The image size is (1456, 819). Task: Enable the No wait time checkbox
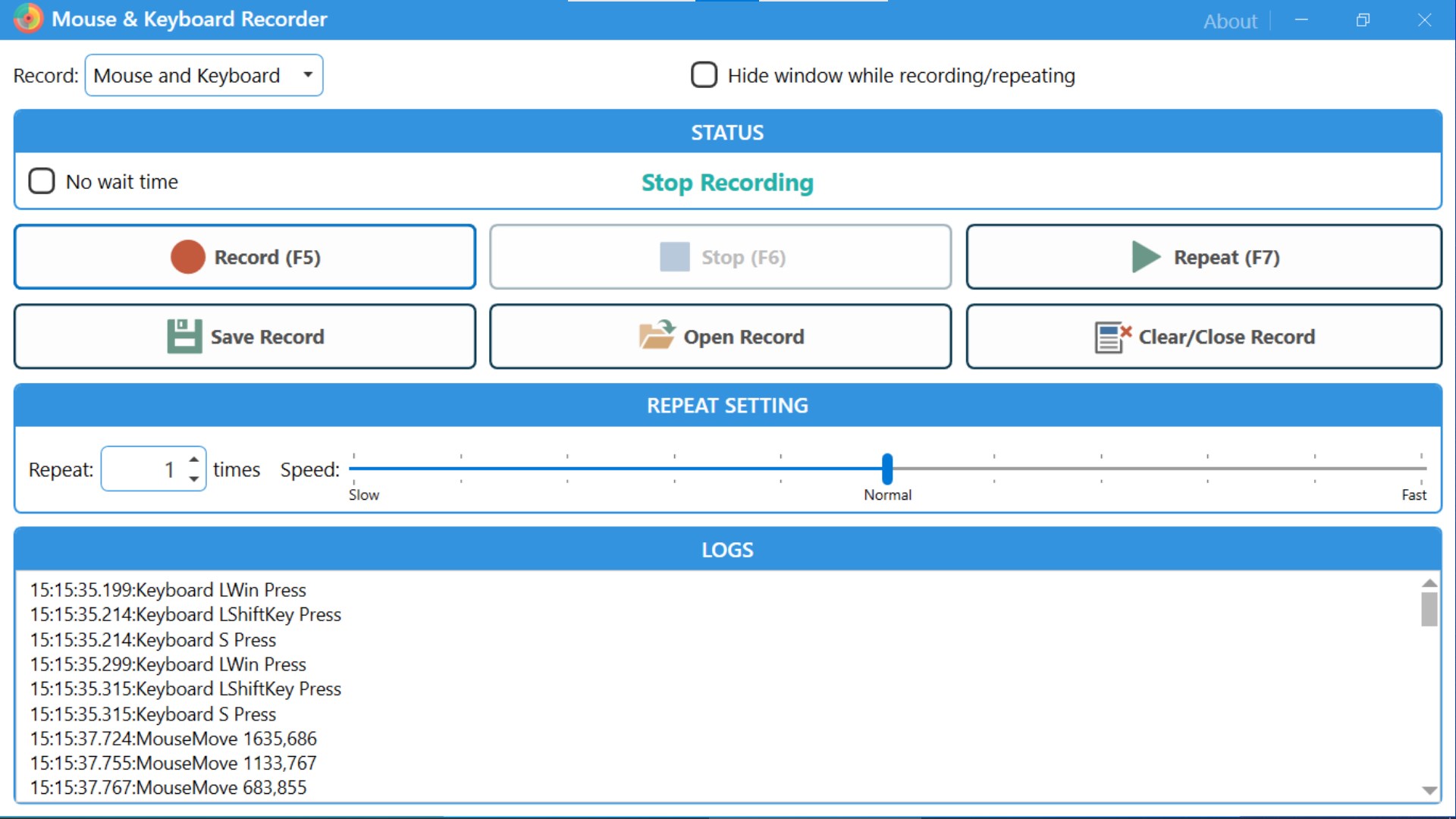(42, 181)
